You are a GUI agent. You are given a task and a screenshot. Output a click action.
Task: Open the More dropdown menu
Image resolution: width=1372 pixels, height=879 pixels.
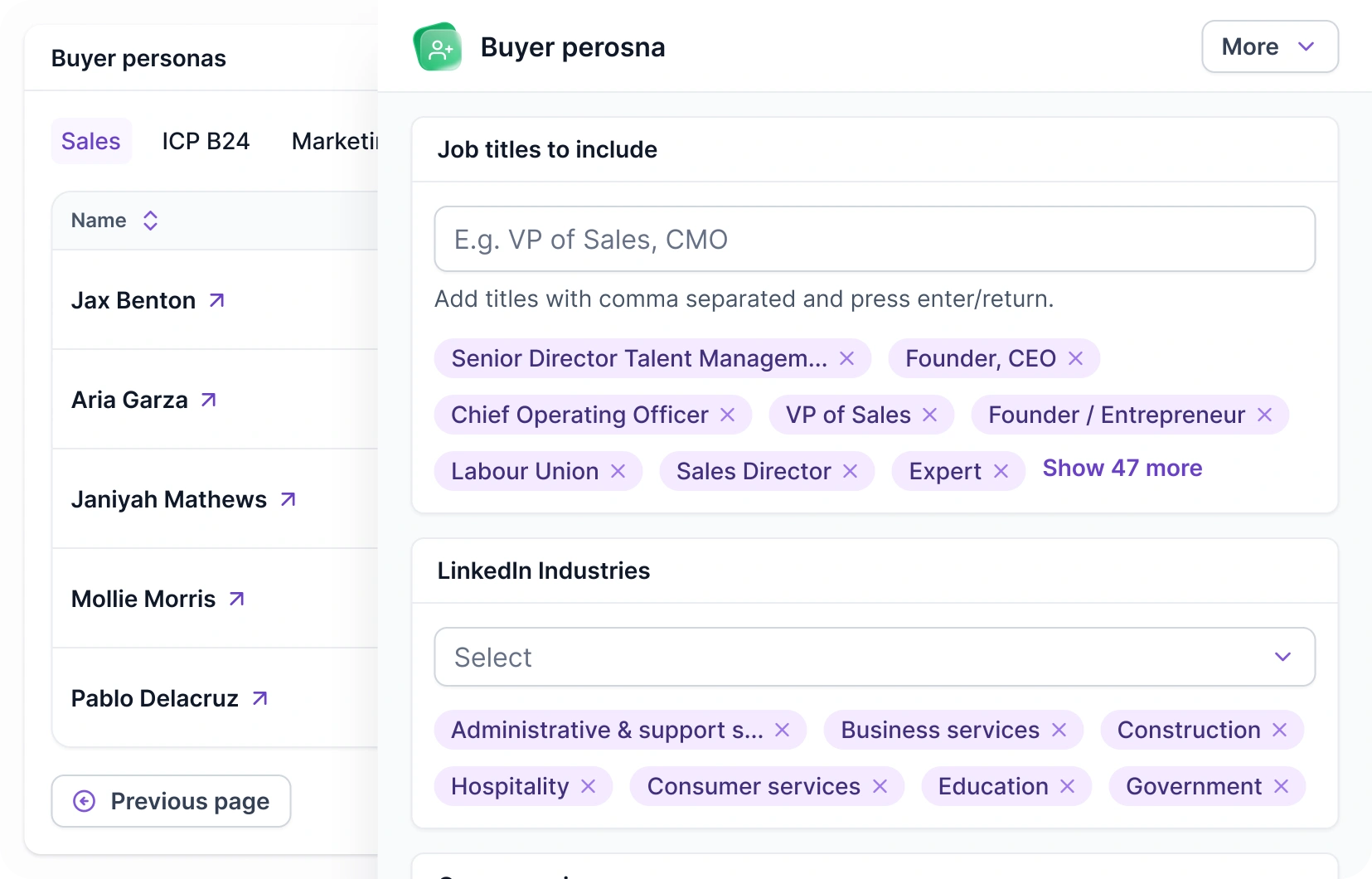(1269, 46)
